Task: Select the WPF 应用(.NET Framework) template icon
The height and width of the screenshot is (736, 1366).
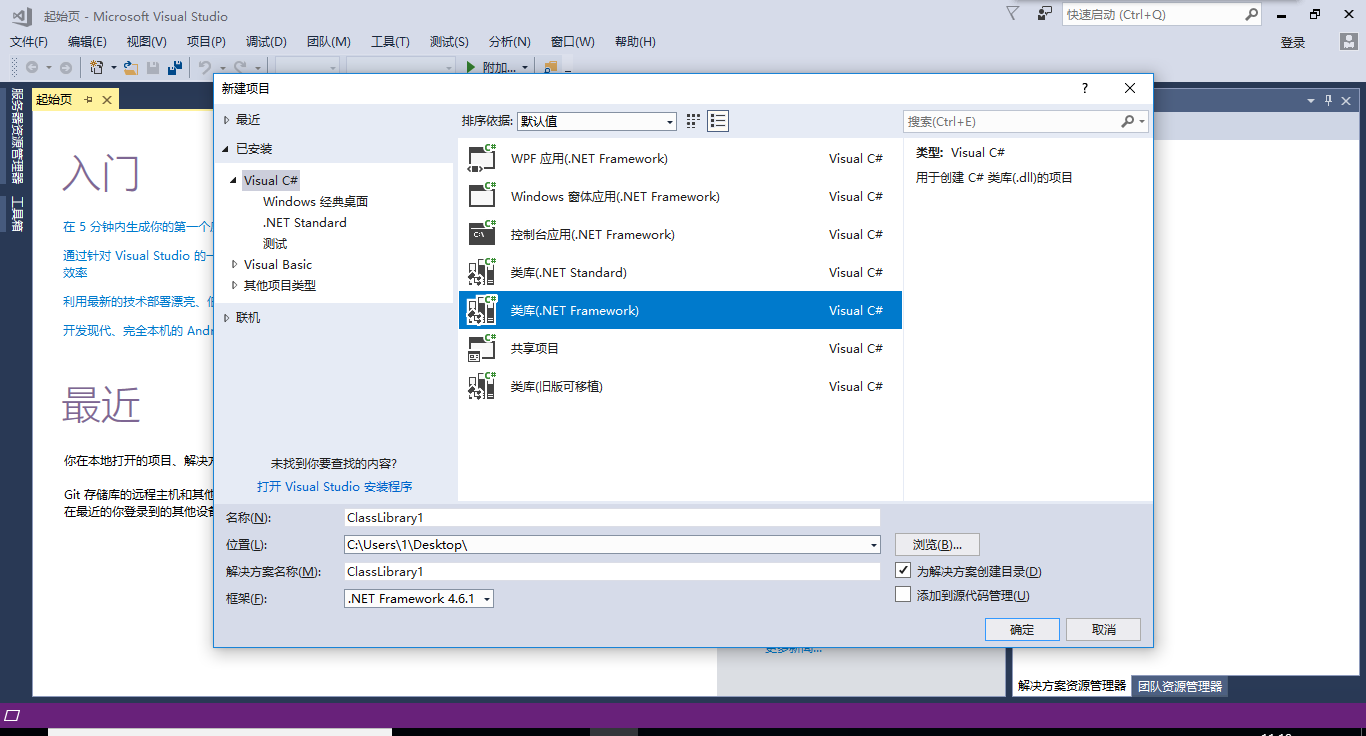Action: click(482, 158)
